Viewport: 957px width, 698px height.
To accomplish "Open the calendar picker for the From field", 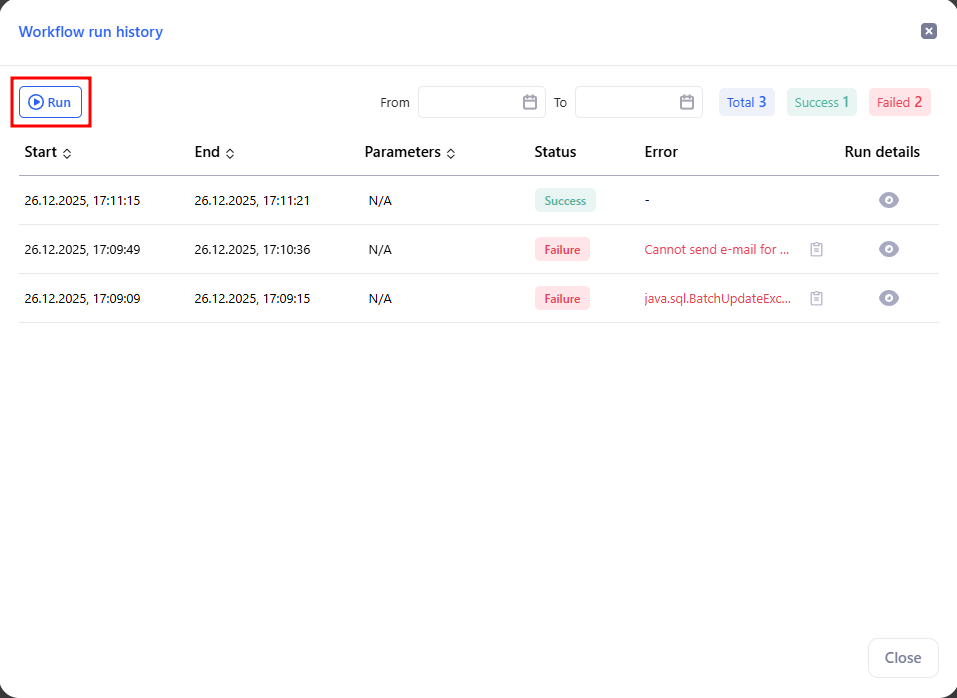I will [529, 101].
